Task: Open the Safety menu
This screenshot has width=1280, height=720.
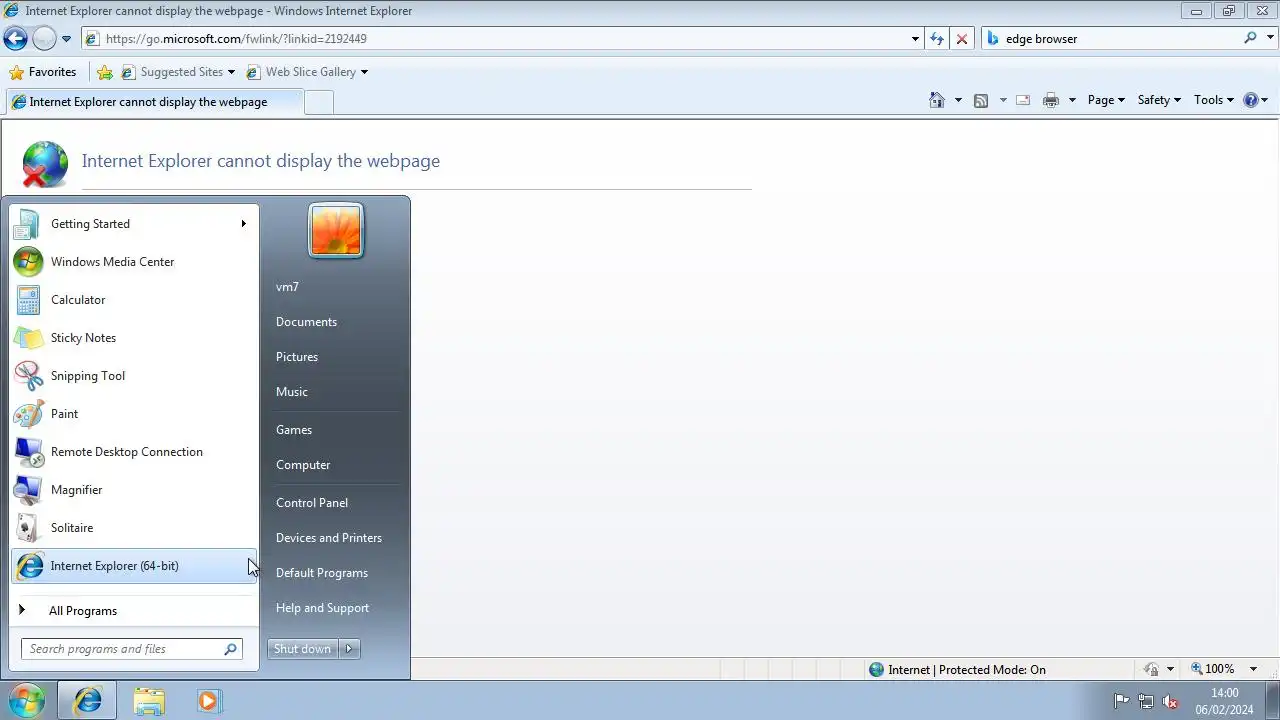Action: point(1159,100)
